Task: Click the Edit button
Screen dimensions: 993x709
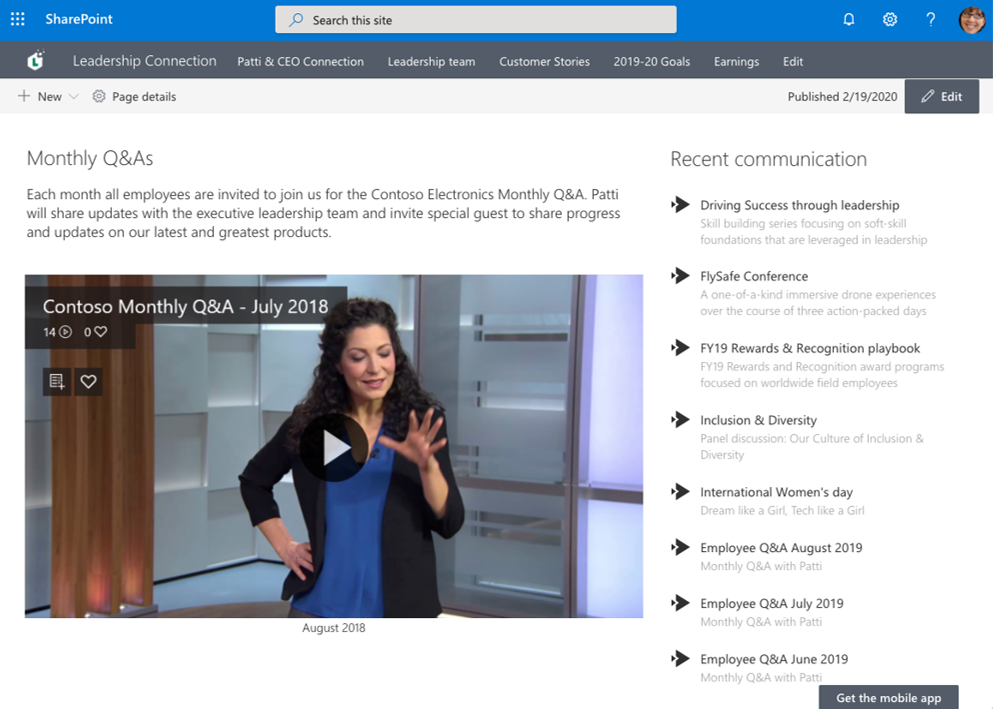Action: click(941, 96)
